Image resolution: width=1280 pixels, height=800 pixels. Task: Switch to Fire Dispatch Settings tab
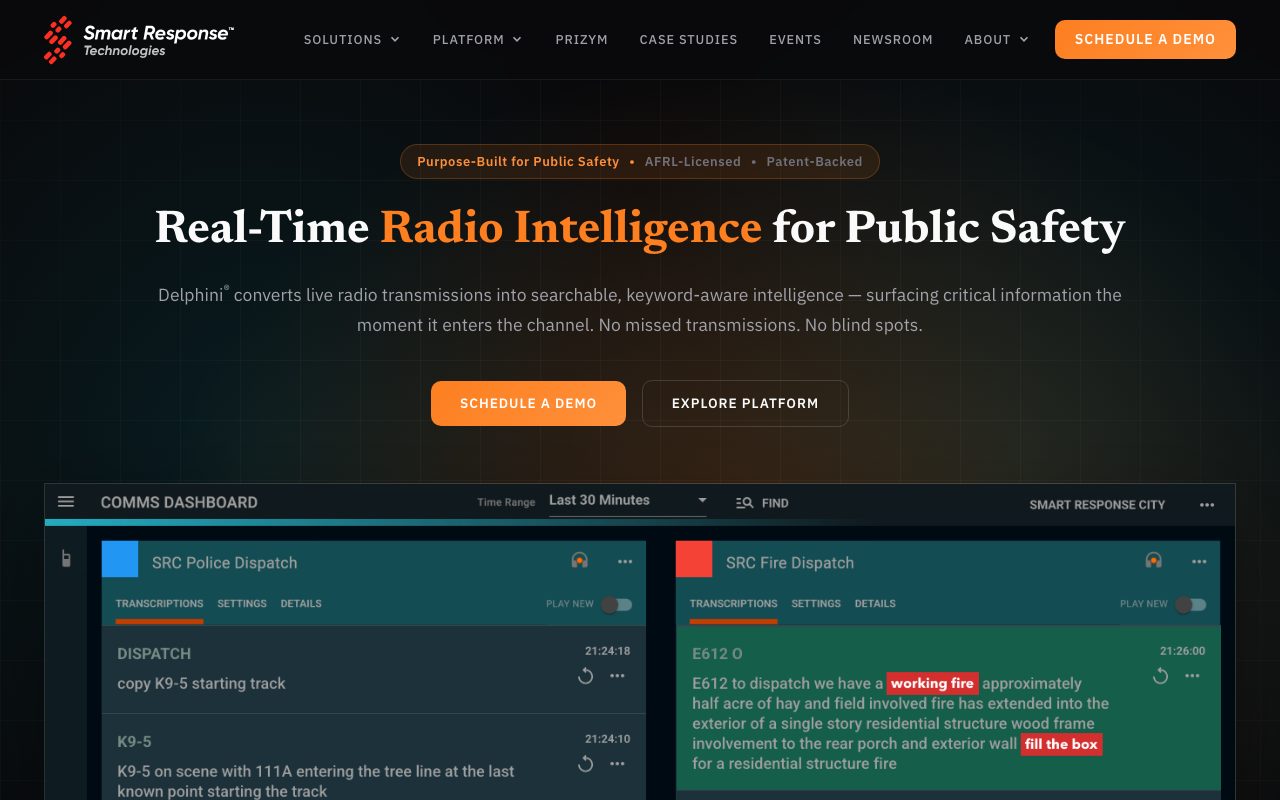click(x=816, y=604)
